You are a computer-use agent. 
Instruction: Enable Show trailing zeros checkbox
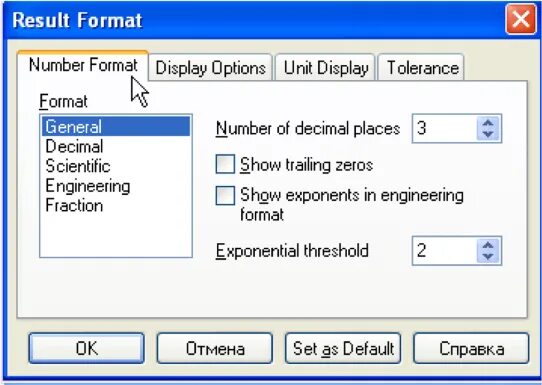click(225, 164)
